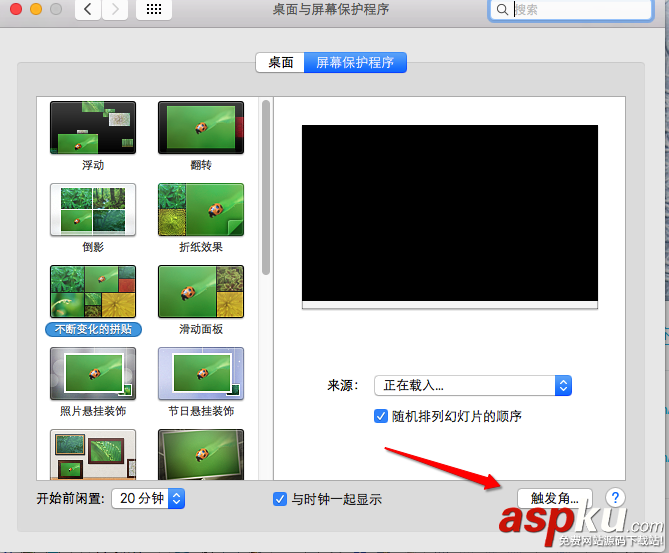This screenshot has width=669, height=553.
Task: Switch to the 屏幕保护程序 tab
Action: [355, 62]
